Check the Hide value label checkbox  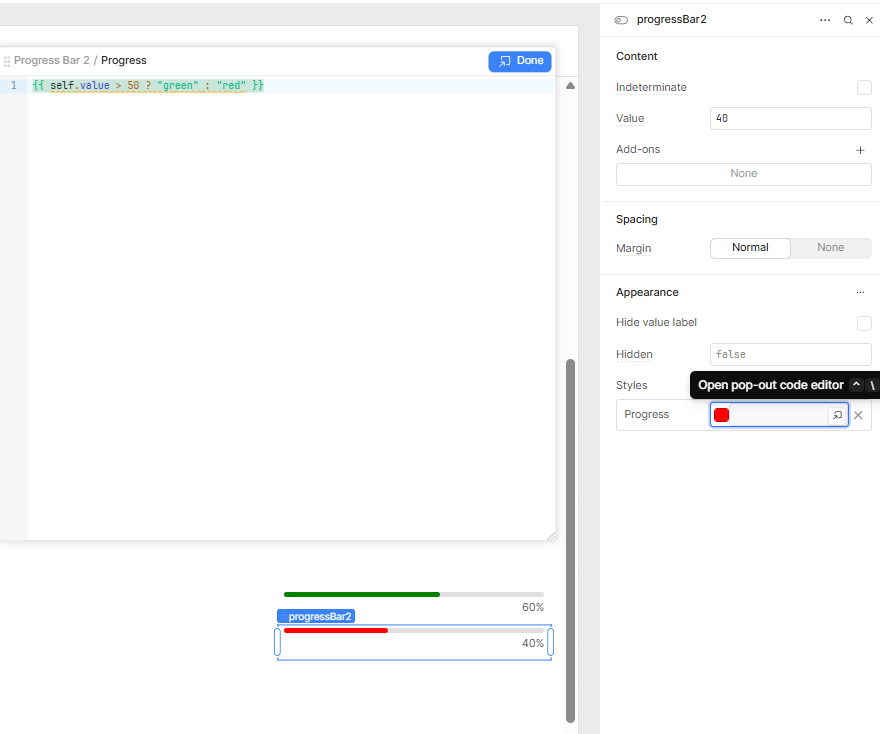(x=864, y=323)
